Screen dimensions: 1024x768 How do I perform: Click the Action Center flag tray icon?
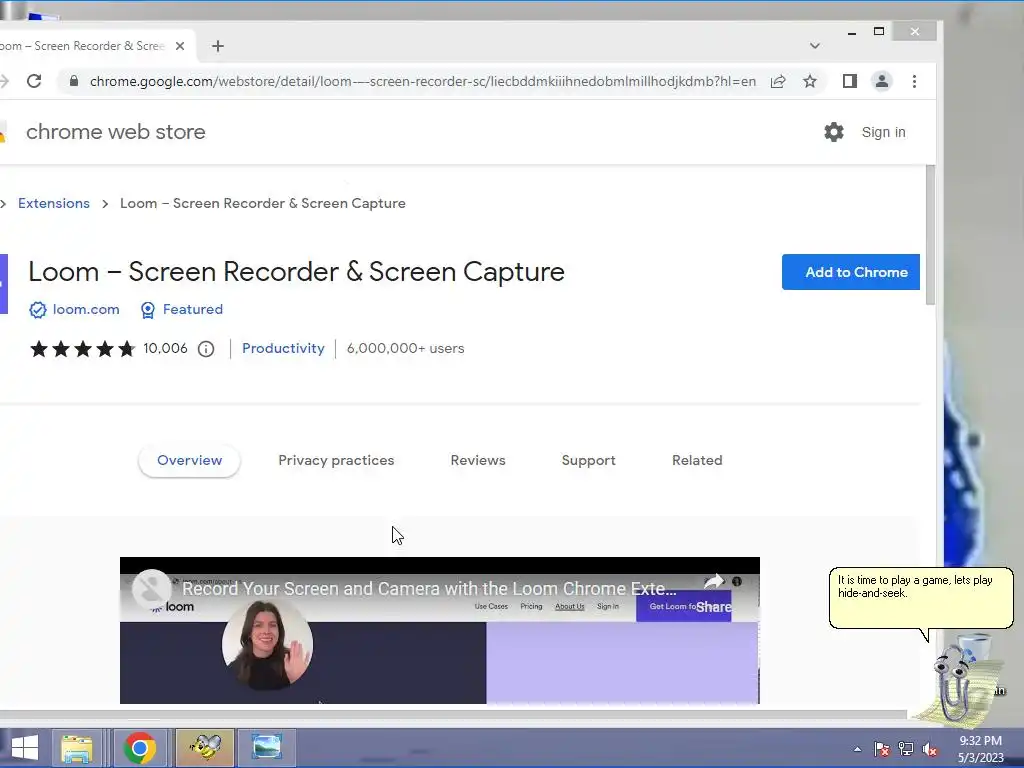[881, 749]
